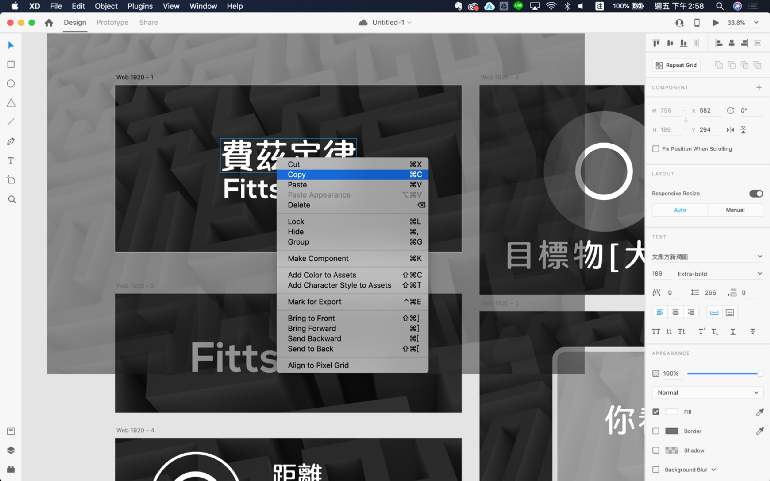Click the mobile device preview icon
The width and height of the screenshot is (770, 481).
pyautogui.click(x=696, y=23)
